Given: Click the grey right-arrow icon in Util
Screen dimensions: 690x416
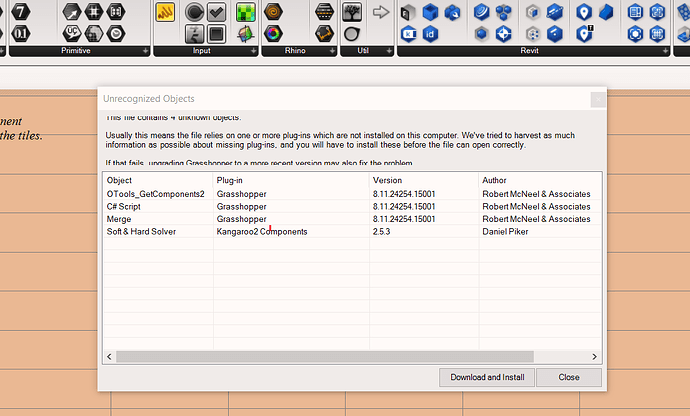Looking at the screenshot, I should pos(381,12).
